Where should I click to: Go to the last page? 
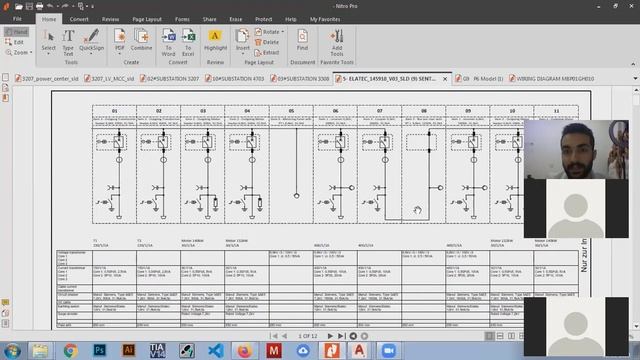click(341, 336)
